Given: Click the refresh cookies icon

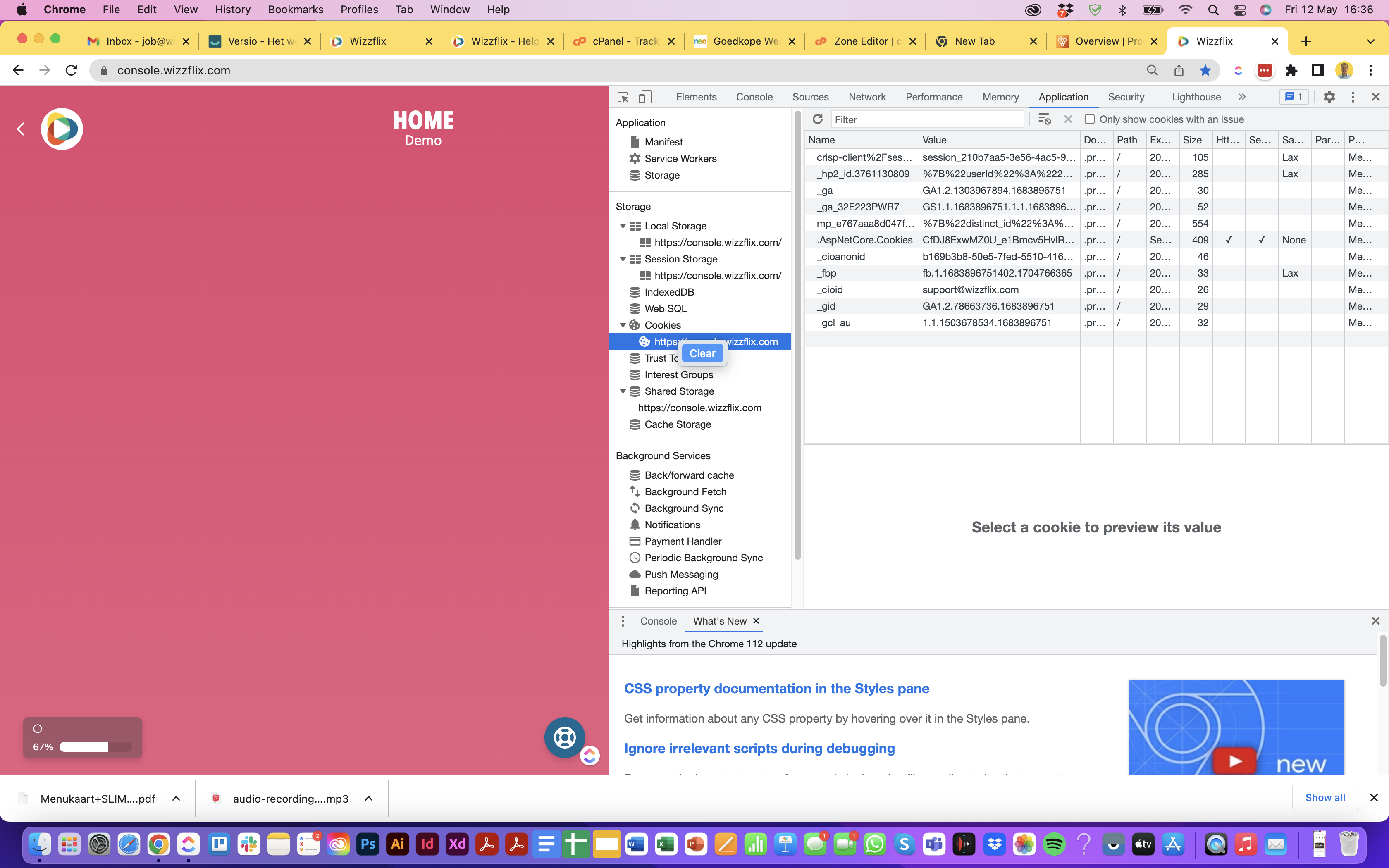Looking at the screenshot, I should (x=818, y=119).
